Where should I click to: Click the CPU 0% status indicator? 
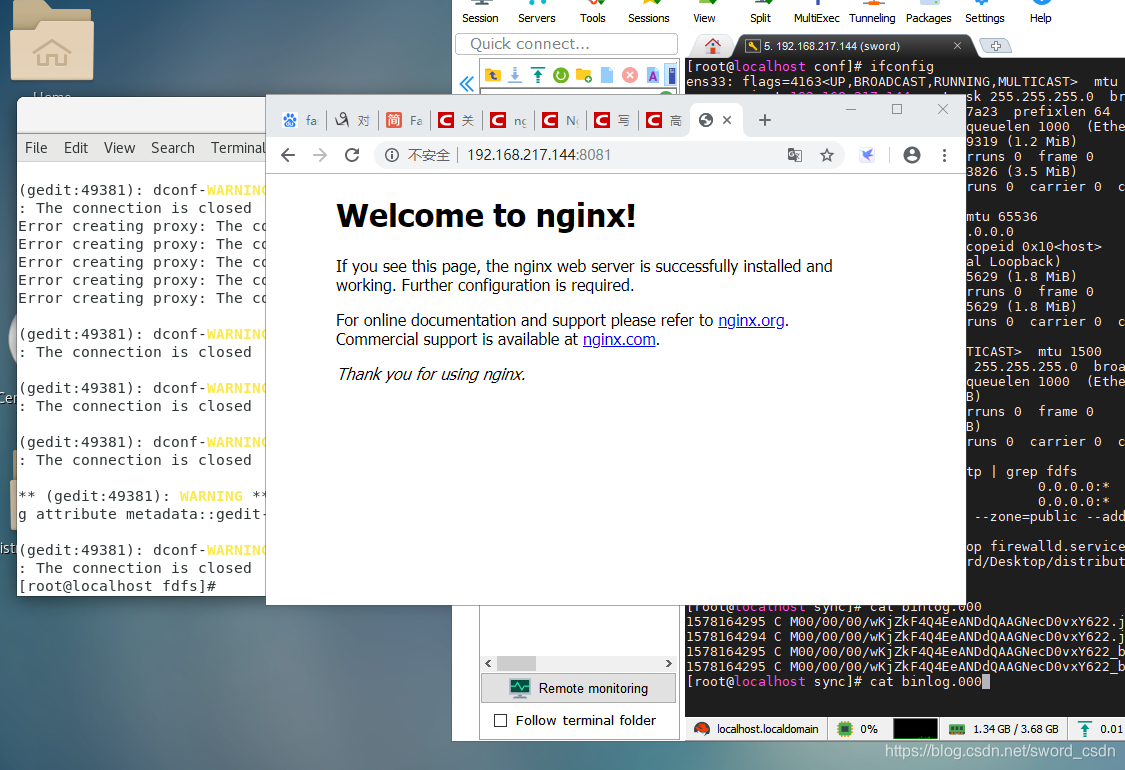click(858, 729)
